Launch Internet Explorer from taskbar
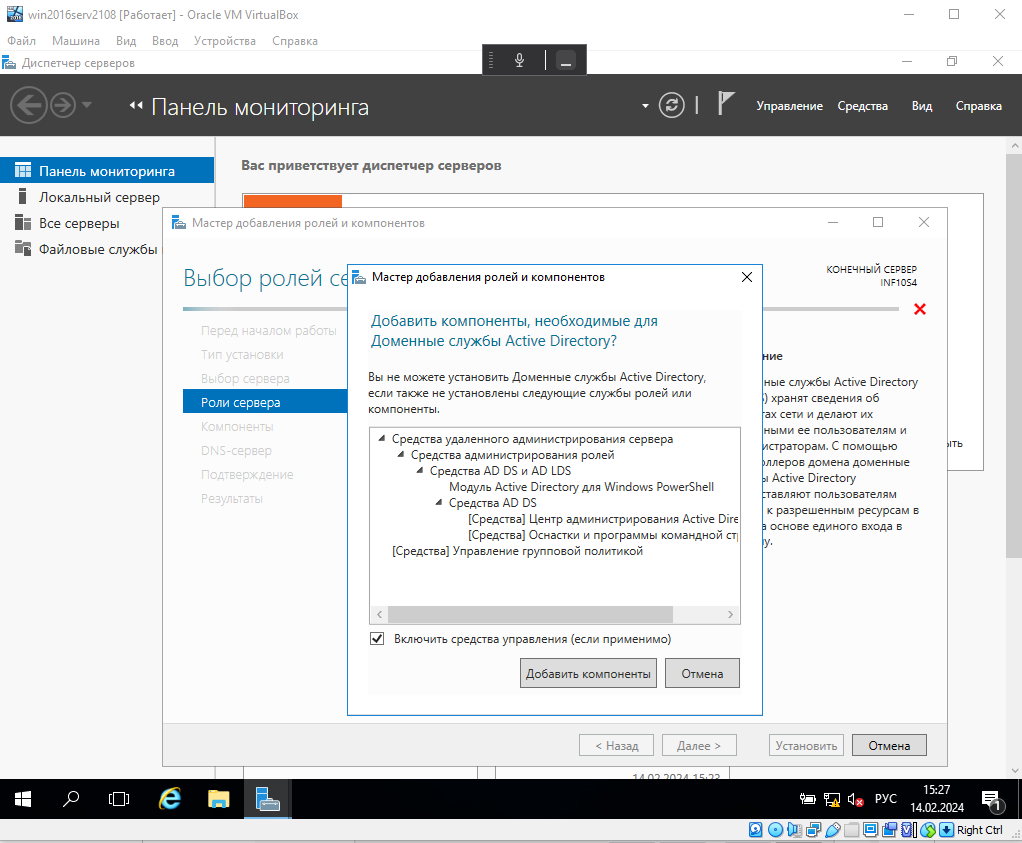This screenshot has width=1022, height=843. (x=170, y=799)
